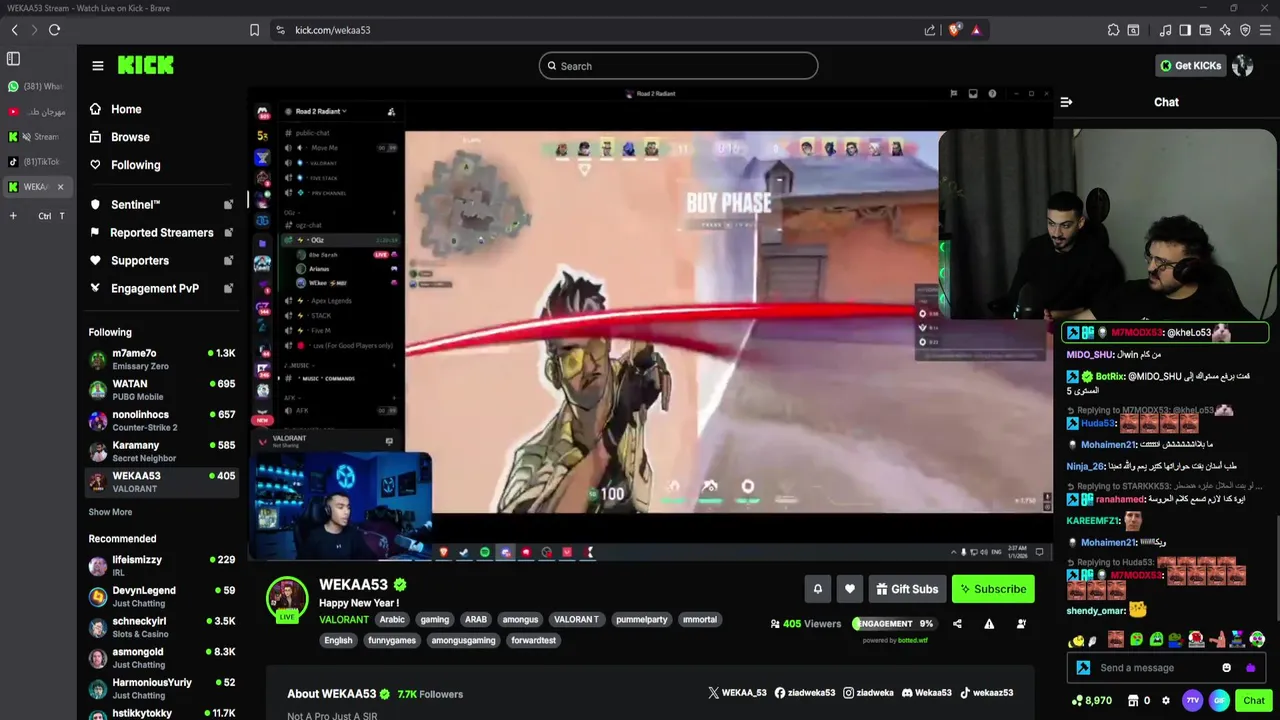Click the VALORANT category link
This screenshot has height=720, width=1280.
(343, 620)
